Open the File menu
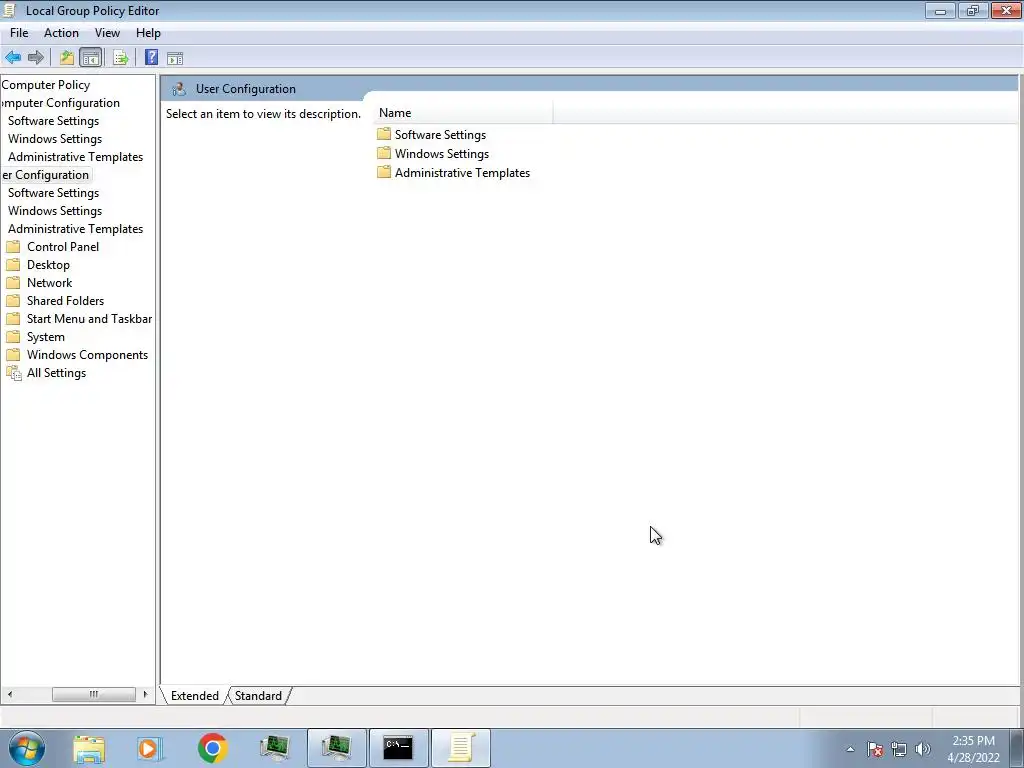 (x=19, y=33)
